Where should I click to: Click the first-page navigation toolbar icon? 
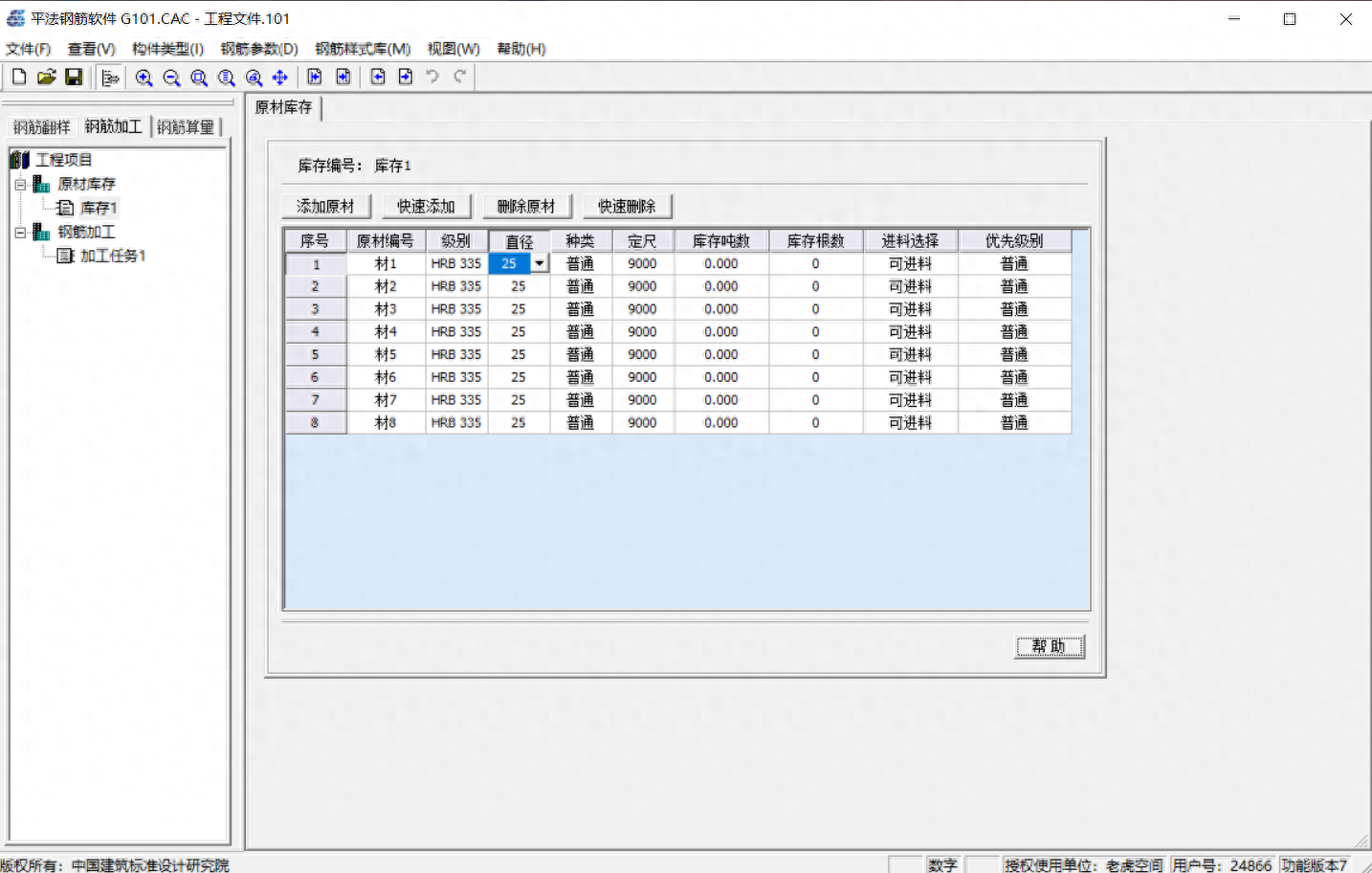(x=314, y=77)
